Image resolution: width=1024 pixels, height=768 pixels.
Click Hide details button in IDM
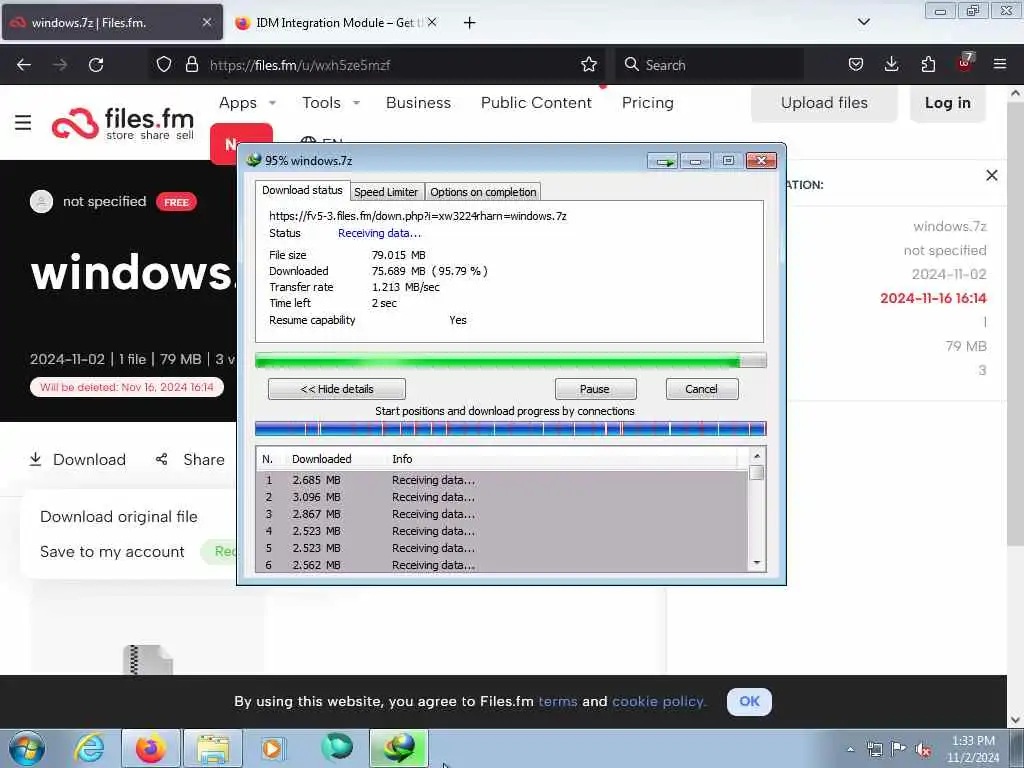tap(337, 389)
